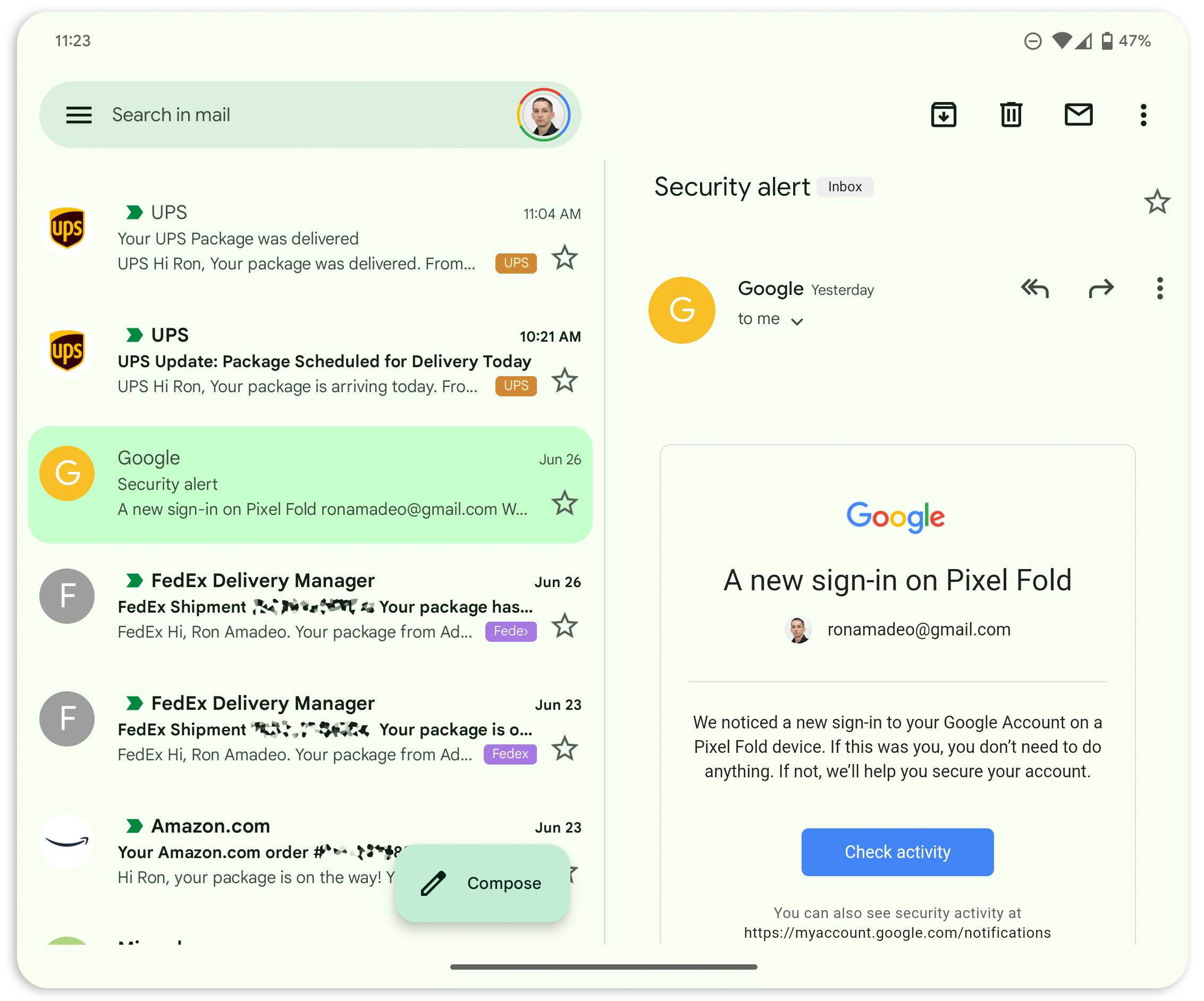The image size is (1204, 1001).
Task: Tap the bottom gesture navigation bar
Action: (603, 966)
